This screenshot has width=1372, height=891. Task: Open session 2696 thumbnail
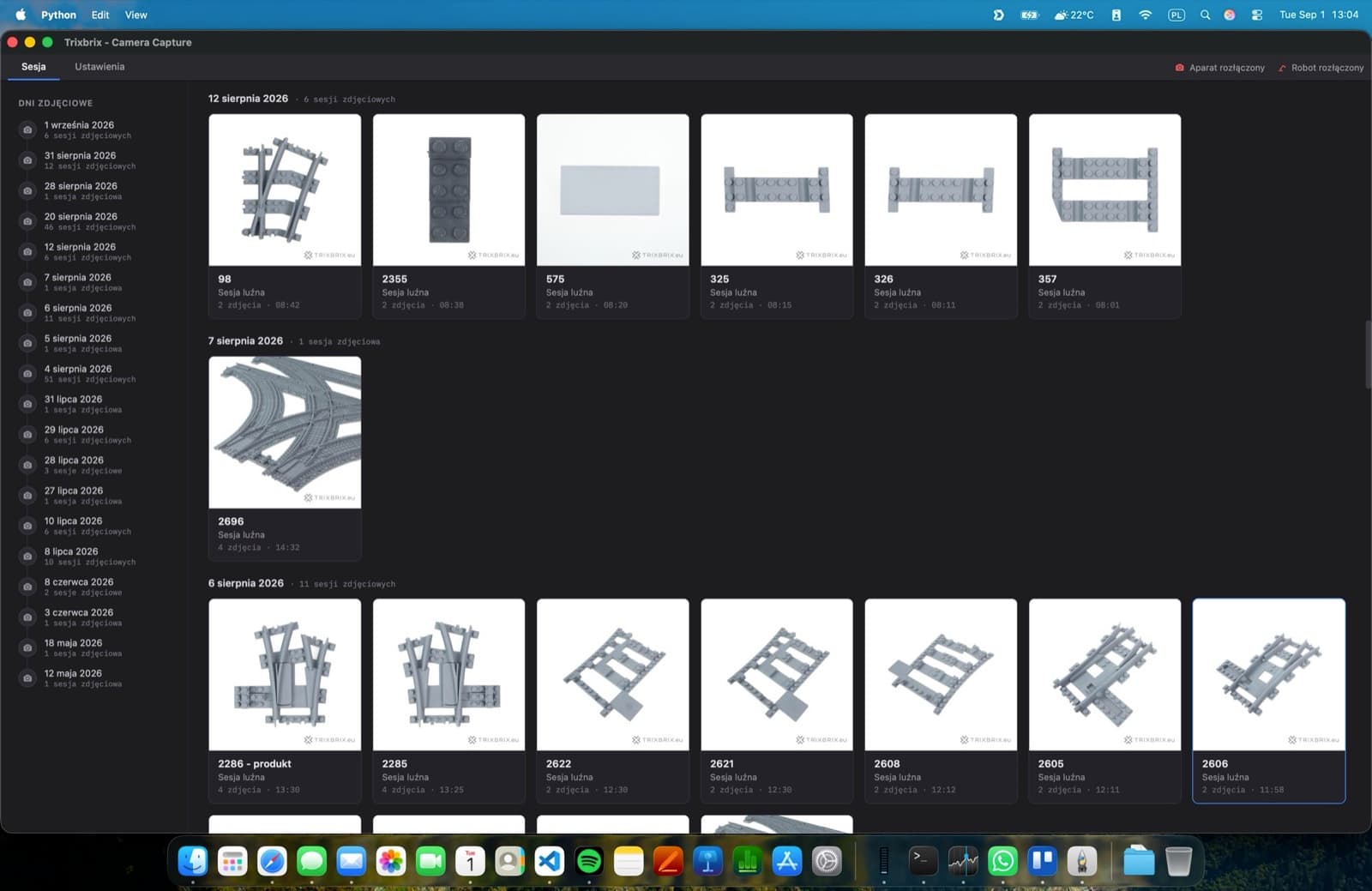(x=285, y=432)
